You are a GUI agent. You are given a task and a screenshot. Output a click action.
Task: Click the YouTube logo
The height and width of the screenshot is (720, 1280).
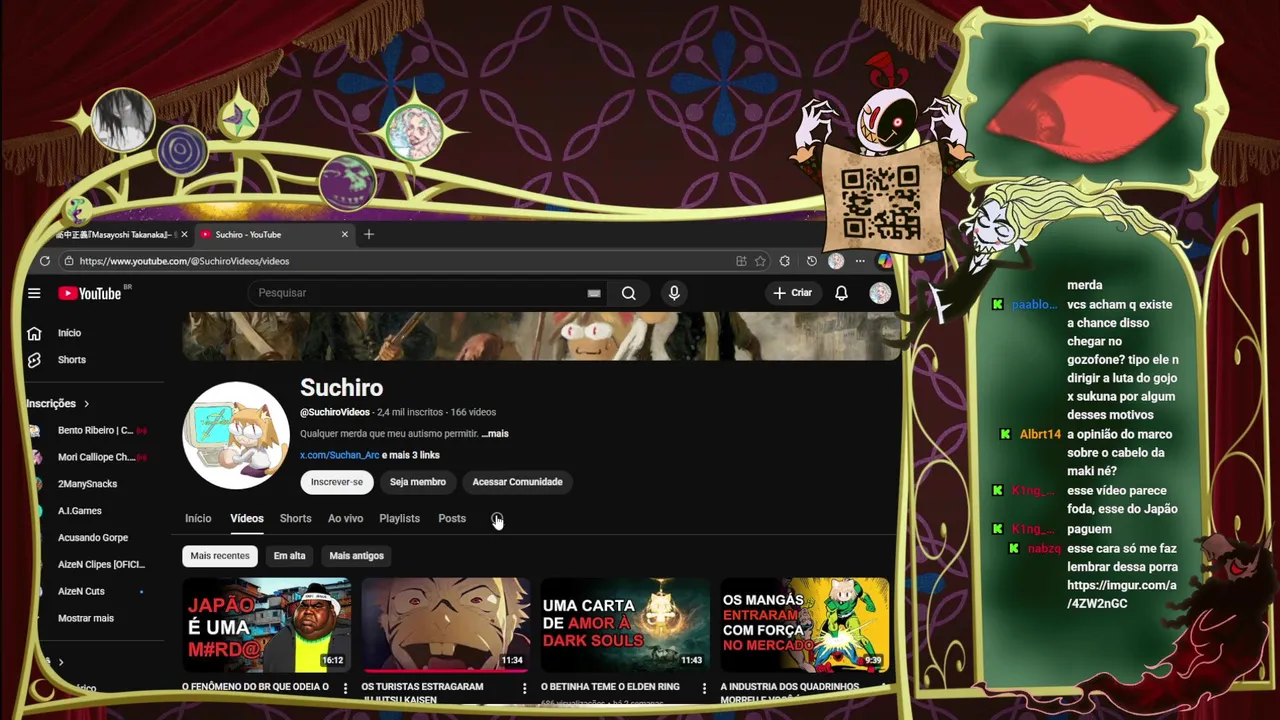90,293
